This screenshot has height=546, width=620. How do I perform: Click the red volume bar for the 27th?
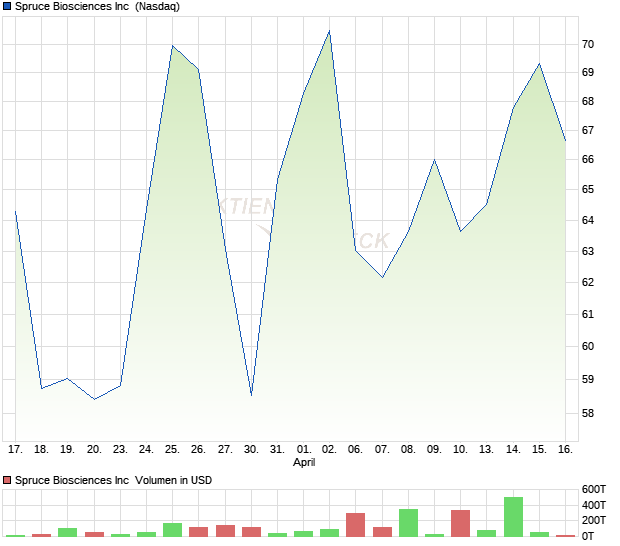click(225, 531)
